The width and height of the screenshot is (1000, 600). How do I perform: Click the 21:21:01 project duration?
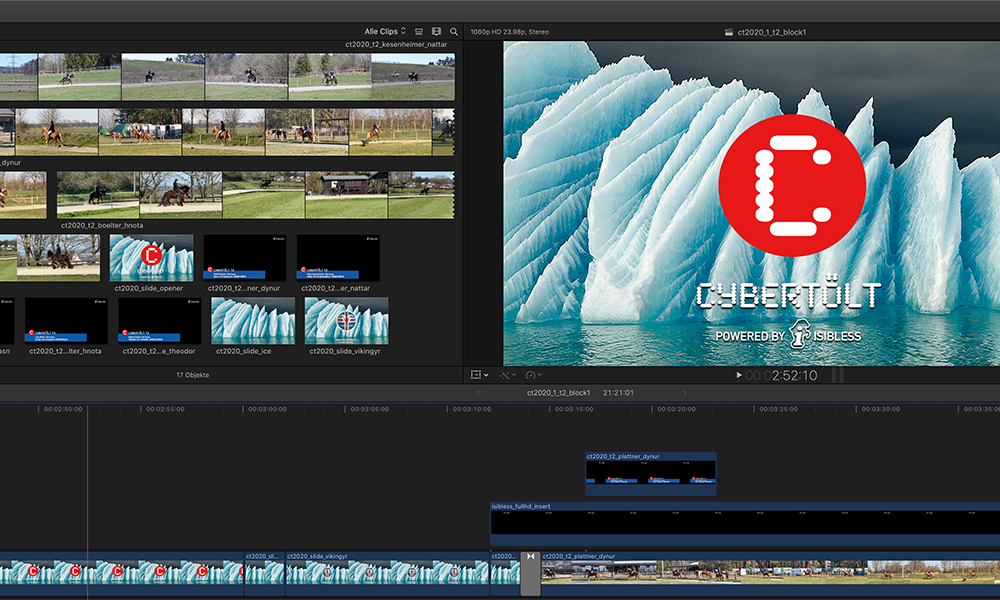619,393
